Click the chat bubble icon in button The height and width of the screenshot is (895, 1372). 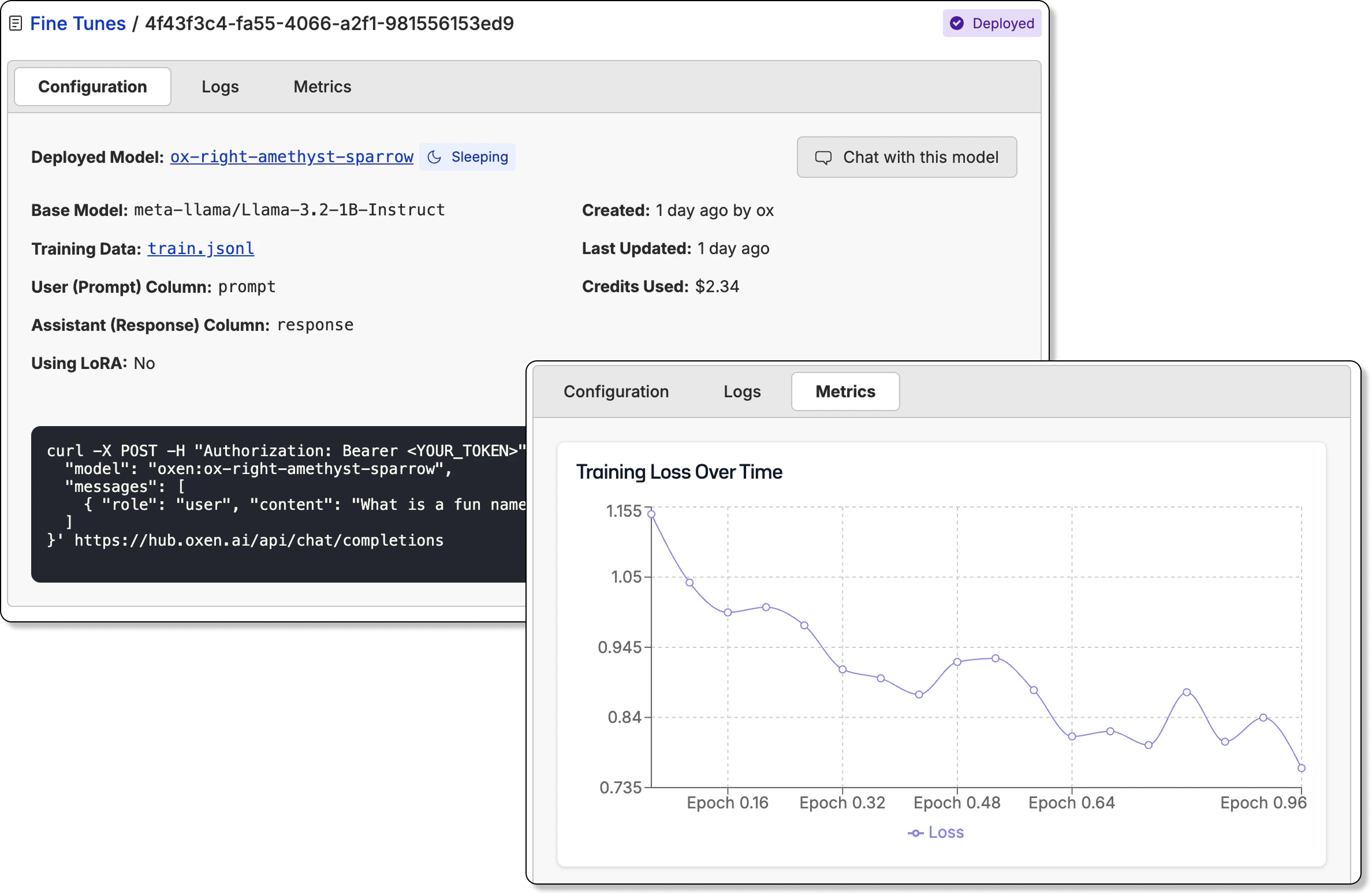(823, 158)
